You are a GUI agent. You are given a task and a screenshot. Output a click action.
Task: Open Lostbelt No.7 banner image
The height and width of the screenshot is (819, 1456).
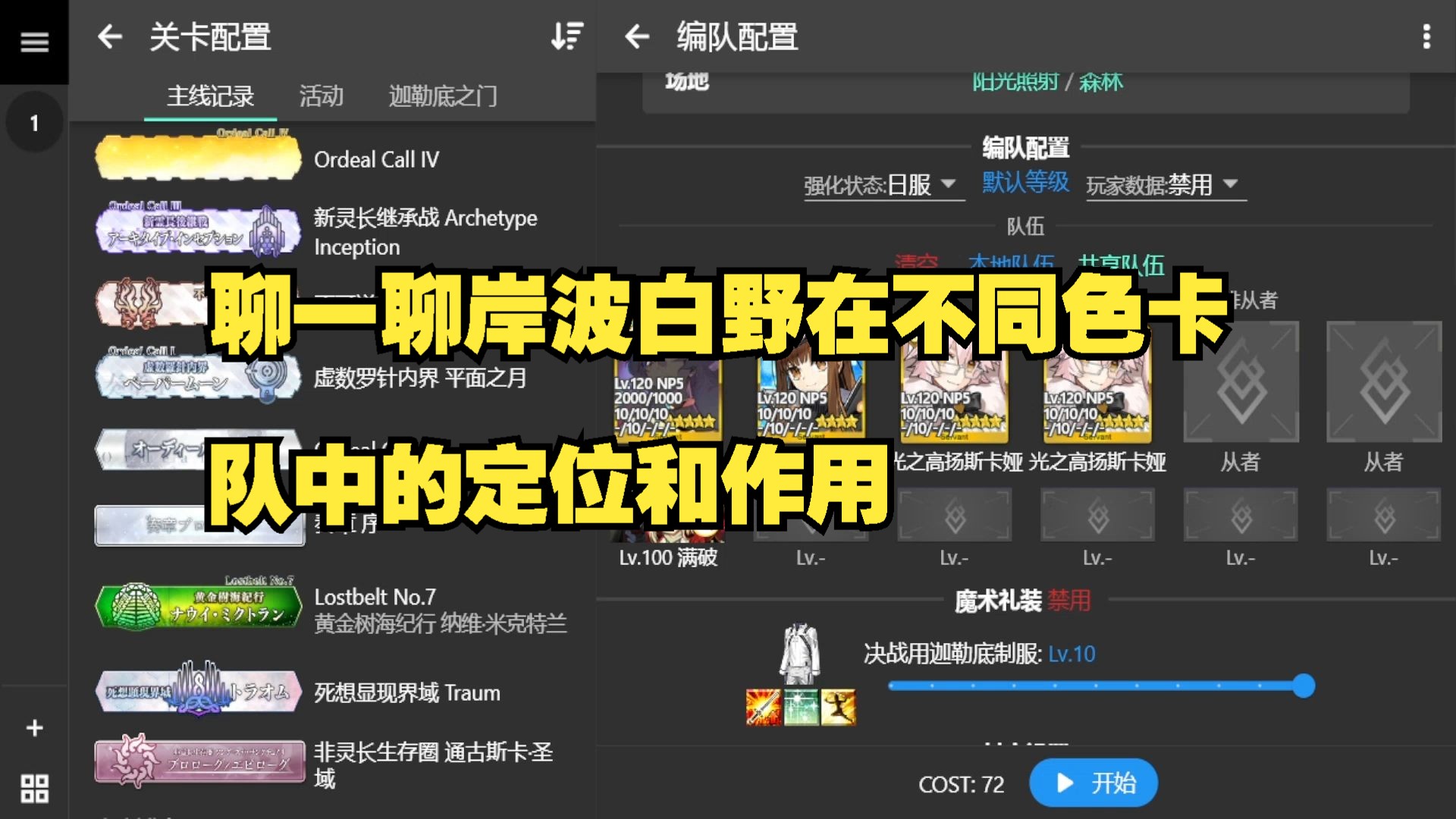[x=199, y=604]
